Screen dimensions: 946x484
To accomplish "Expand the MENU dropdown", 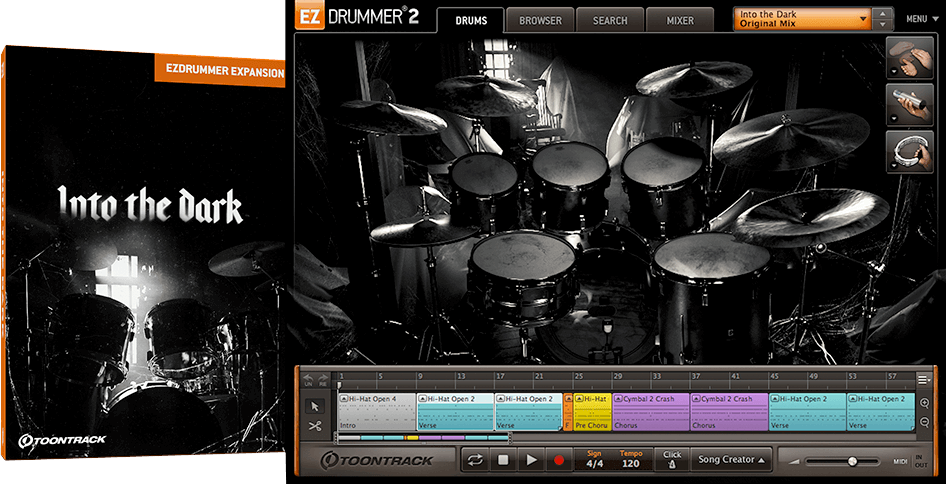I will (919, 19).
